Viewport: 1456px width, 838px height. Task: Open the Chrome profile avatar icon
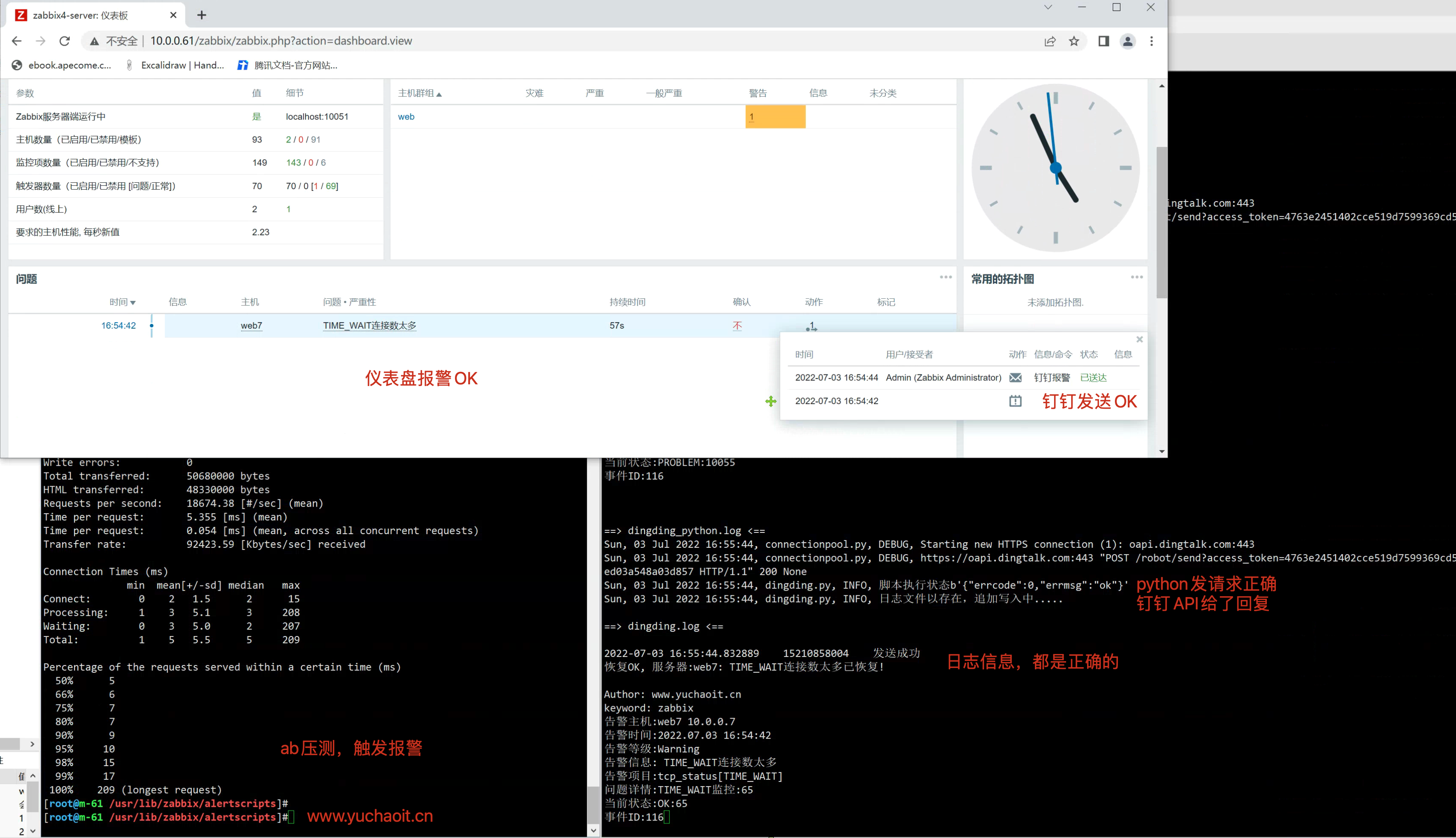pyautogui.click(x=1127, y=41)
